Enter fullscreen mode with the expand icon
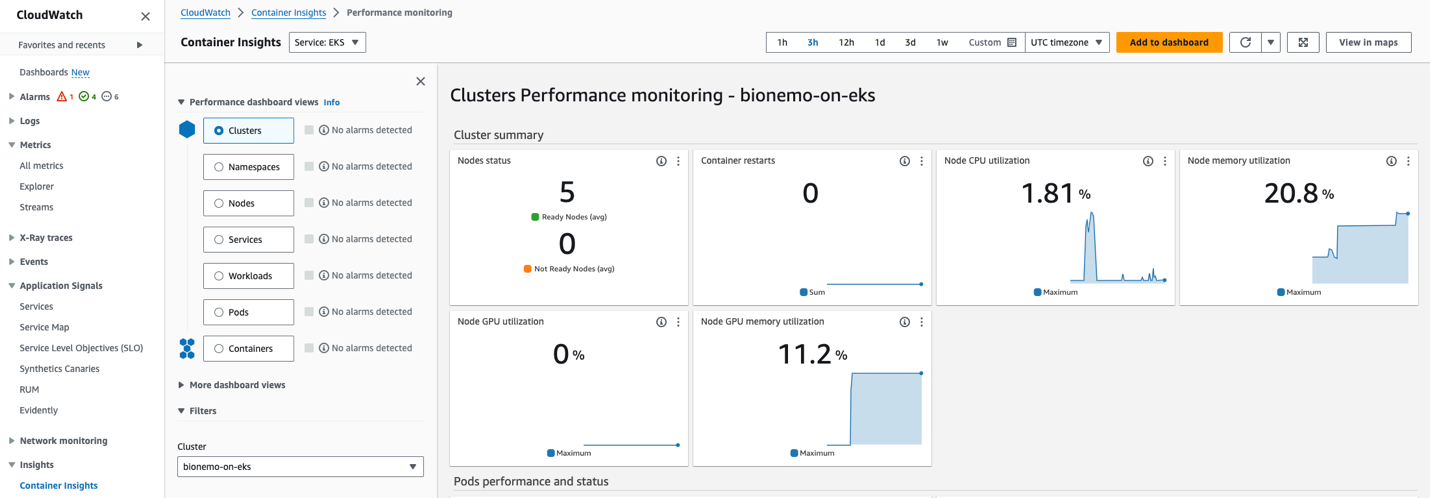 point(1303,42)
